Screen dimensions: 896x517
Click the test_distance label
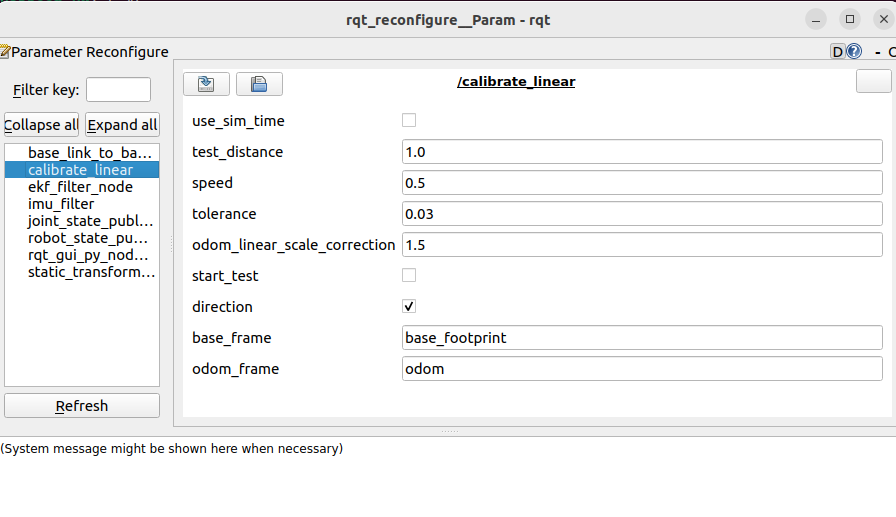pyautogui.click(x=238, y=152)
